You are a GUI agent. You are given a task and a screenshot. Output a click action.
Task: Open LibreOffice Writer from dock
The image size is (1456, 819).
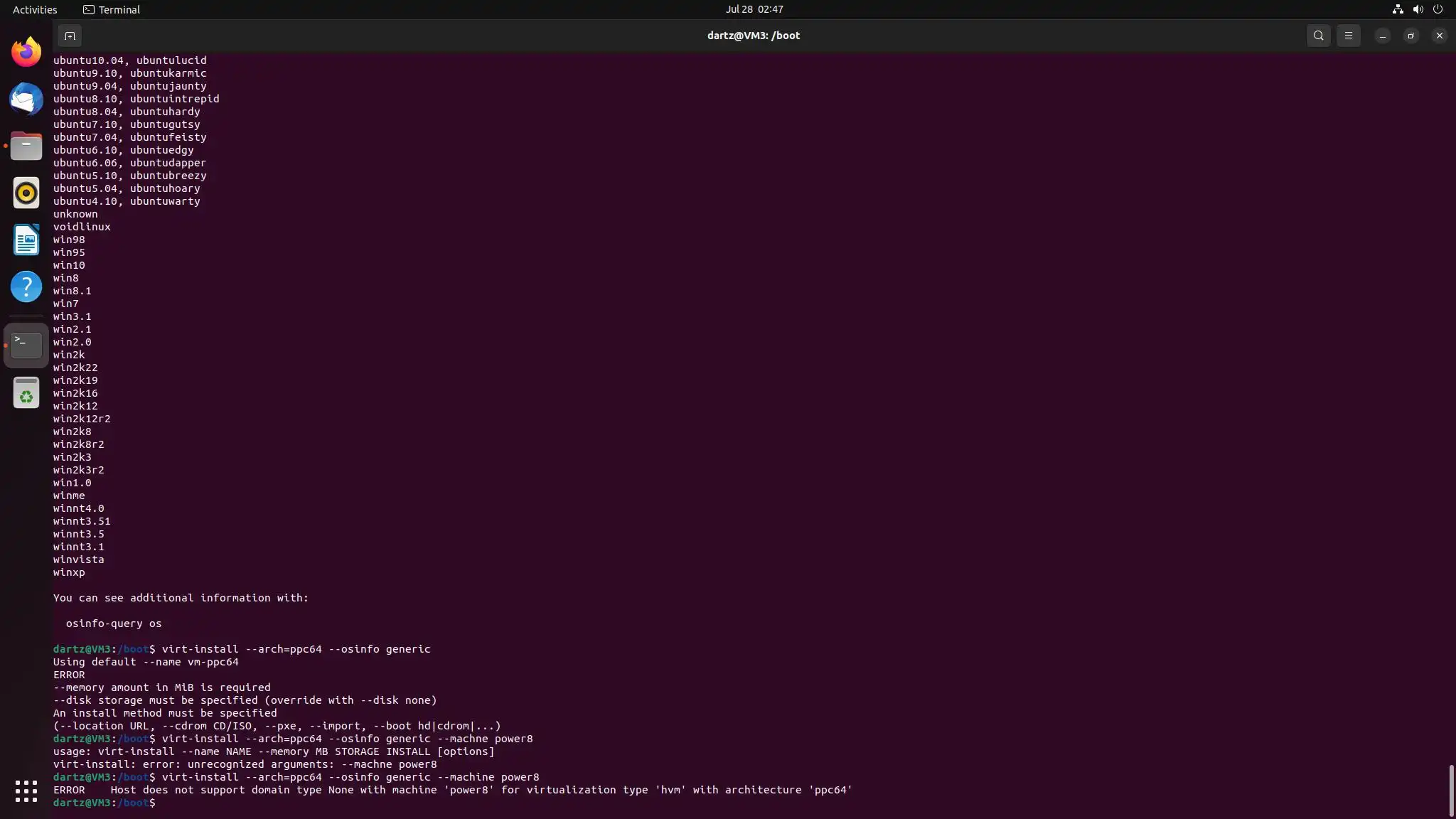pyautogui.click(x=26, y=240)
